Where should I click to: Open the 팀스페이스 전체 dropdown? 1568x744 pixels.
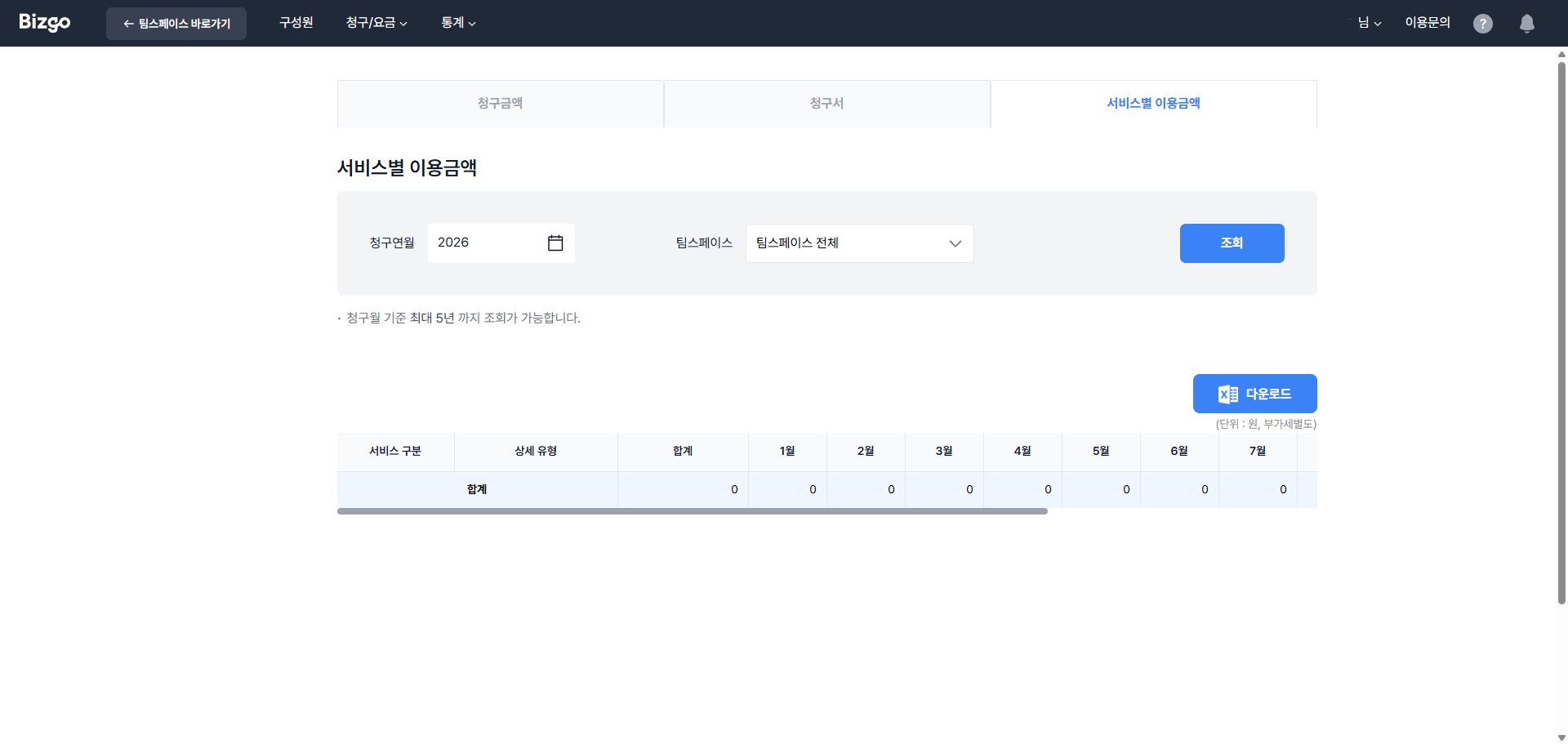[x=859, y=243]
